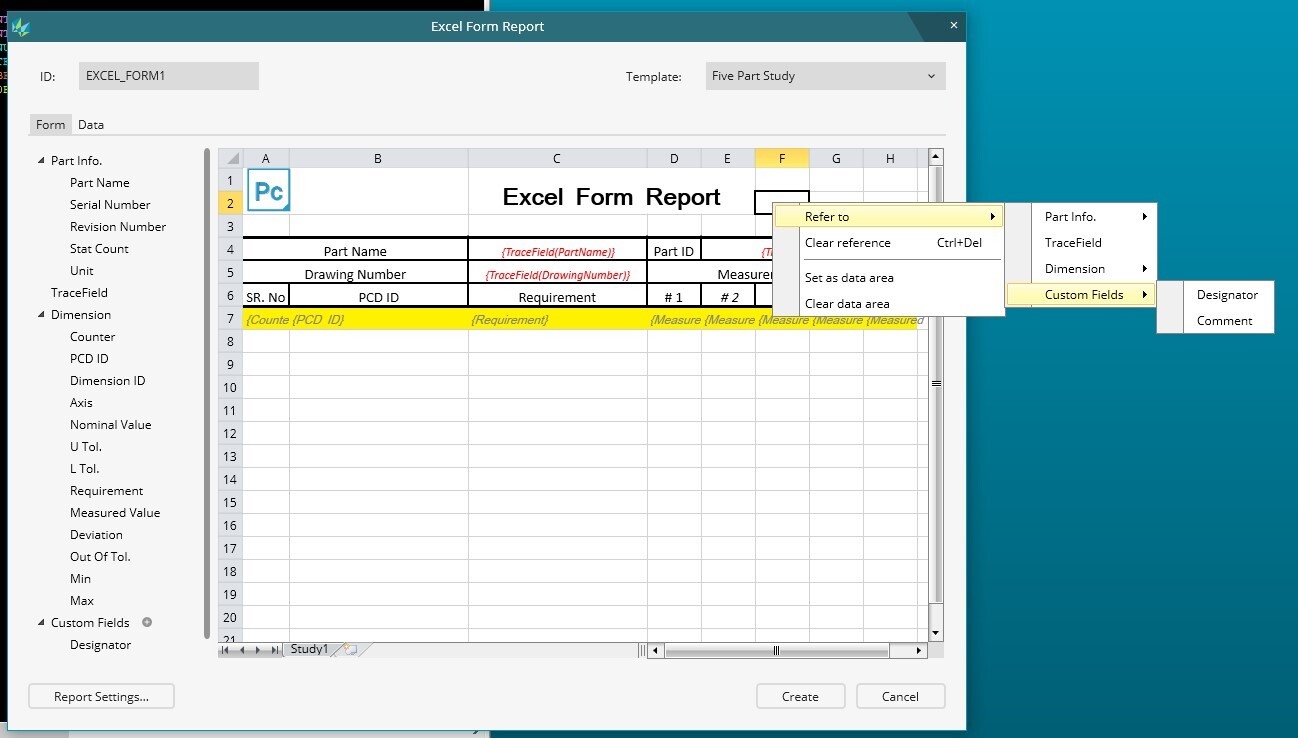The width and height of the screenshot is (1298, 738).
Task: Click the {Requirement} cell in row 7
Action: pyautogui.click(x=557, y=319)
